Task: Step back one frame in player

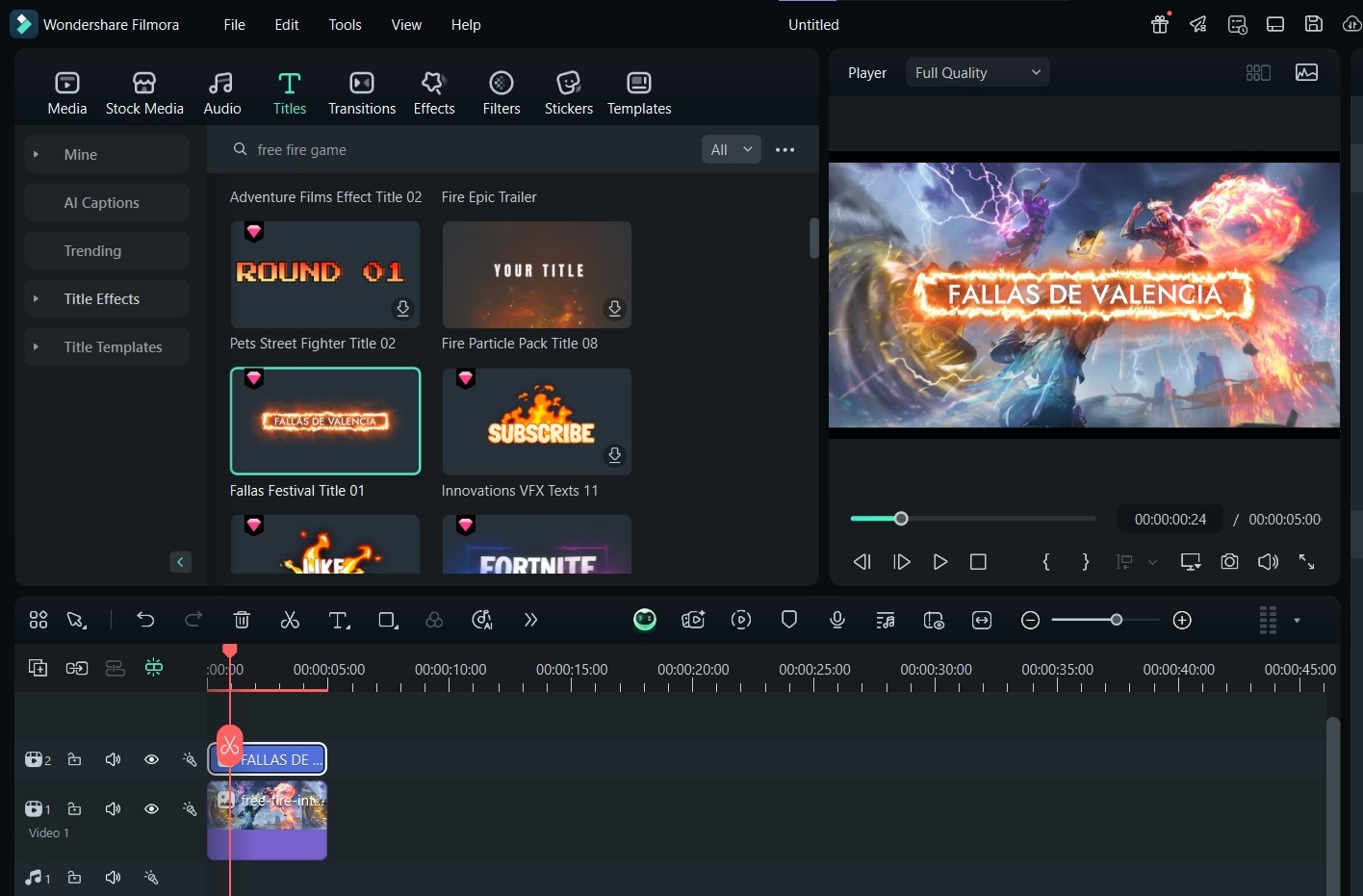Action: (862, 561)
